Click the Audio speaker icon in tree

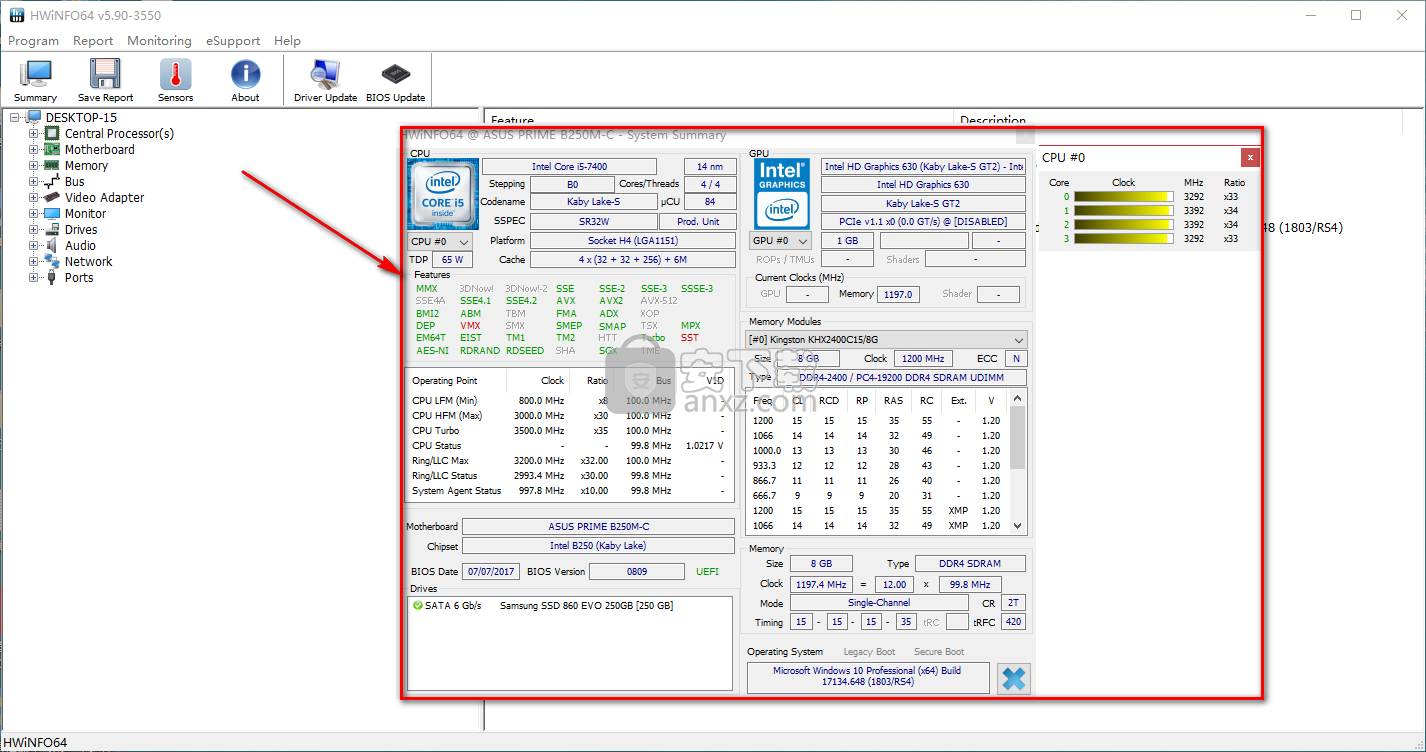(52, 245)
